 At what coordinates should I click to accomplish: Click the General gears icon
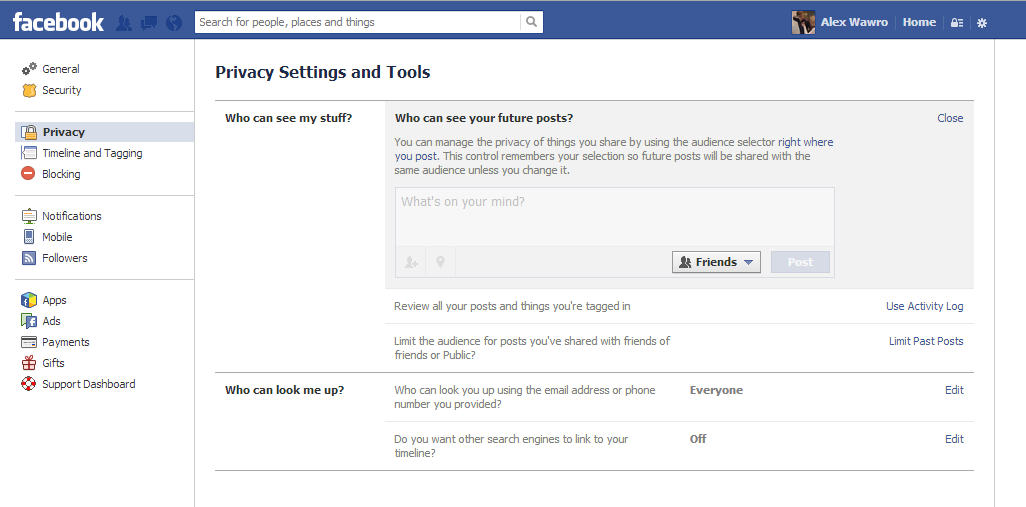click(29, 69)
